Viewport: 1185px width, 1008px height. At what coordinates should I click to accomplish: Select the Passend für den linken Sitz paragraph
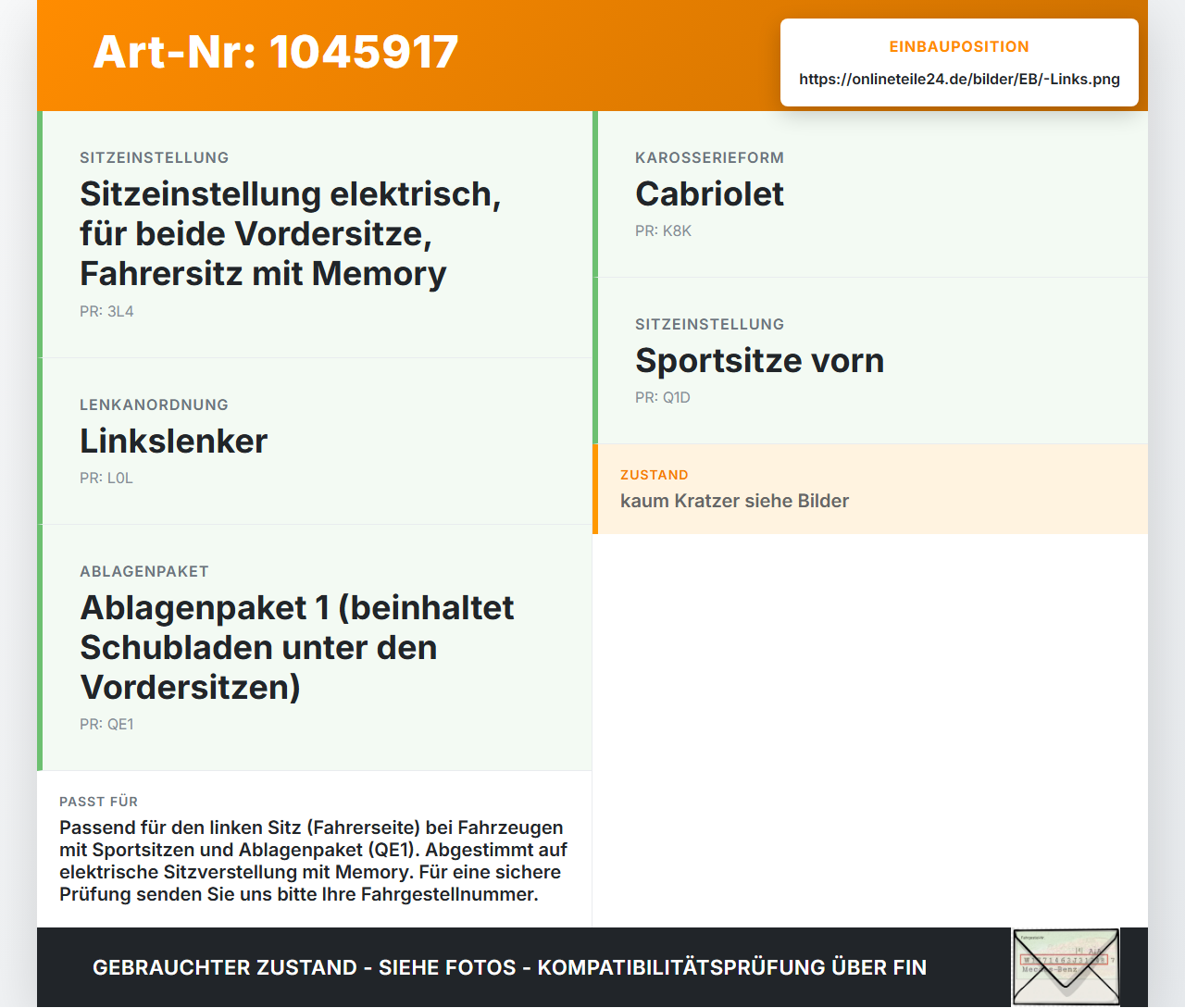point(313,861)
